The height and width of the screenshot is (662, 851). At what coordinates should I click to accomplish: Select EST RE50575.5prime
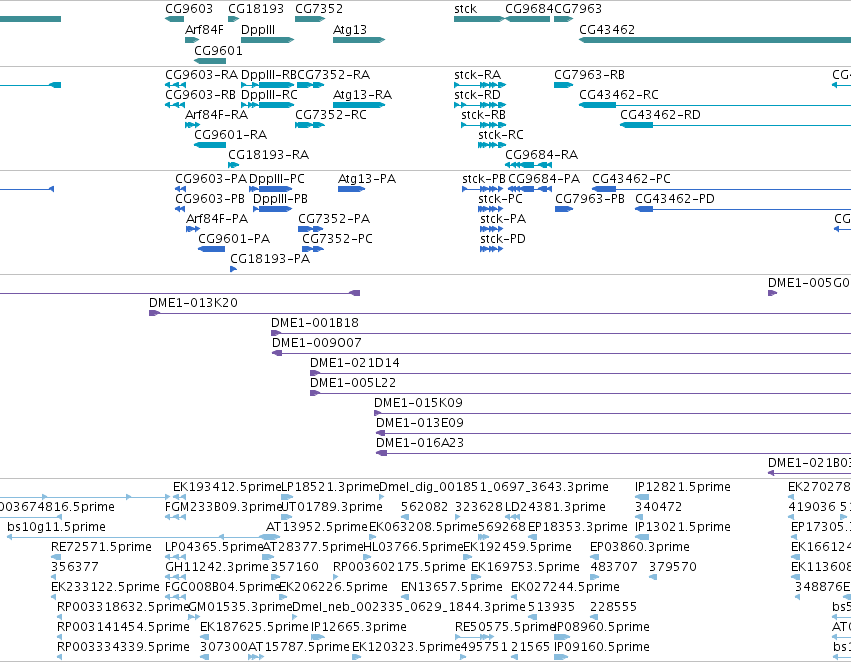coord(474,638)
